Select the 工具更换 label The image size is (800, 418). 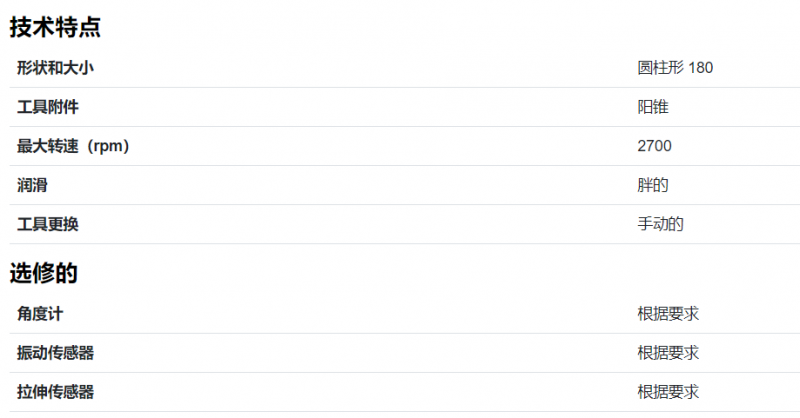click(47, 224)
